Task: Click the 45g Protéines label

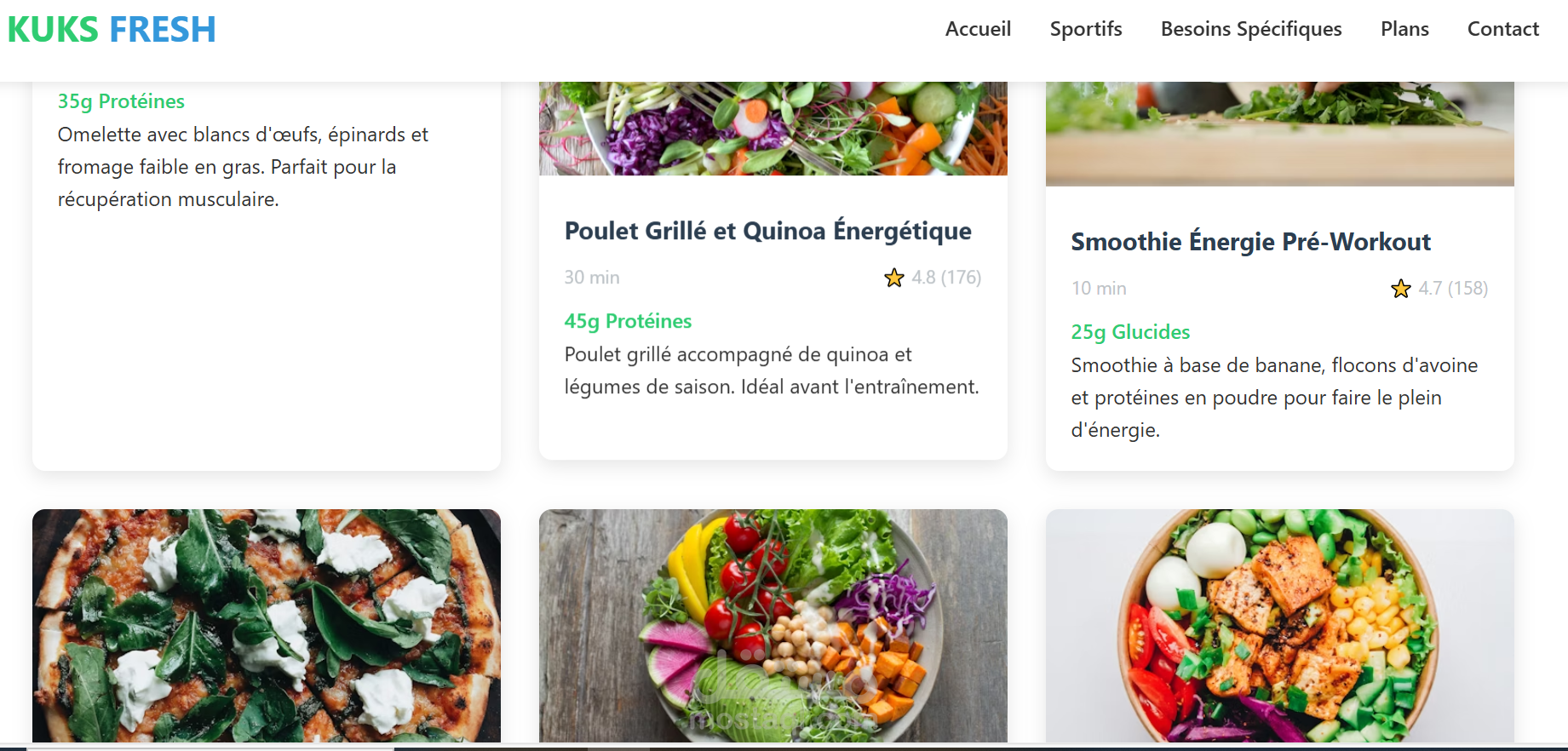Action: (628, 321)
